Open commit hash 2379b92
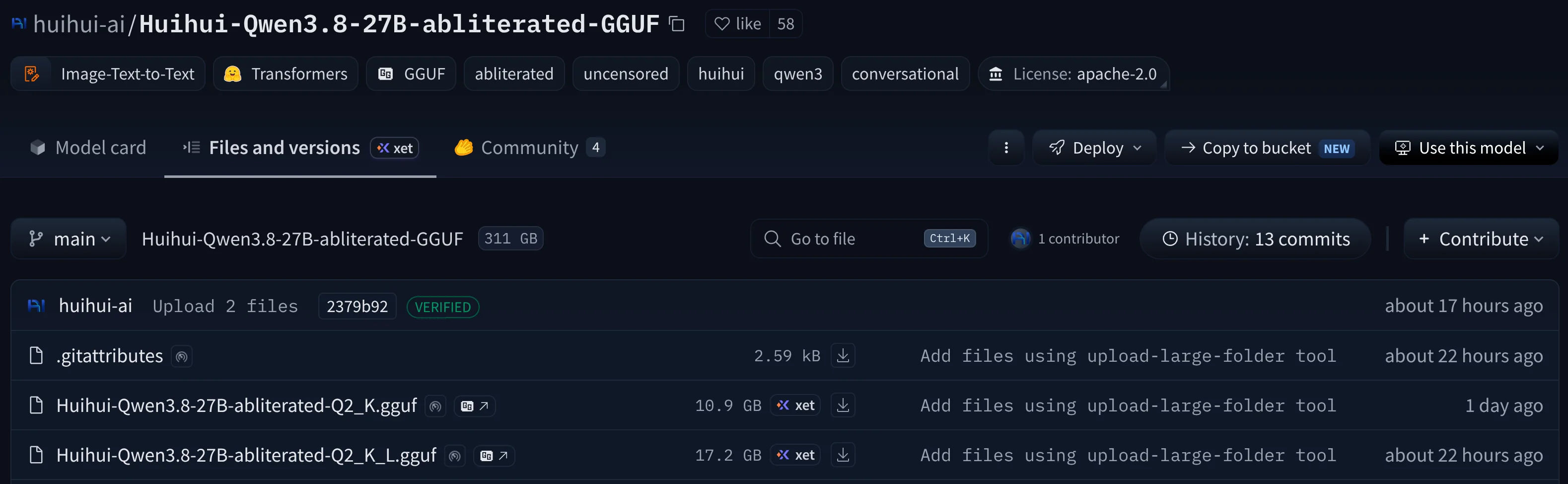This screenshot has height=484, width=1568. tap(357, 306)
